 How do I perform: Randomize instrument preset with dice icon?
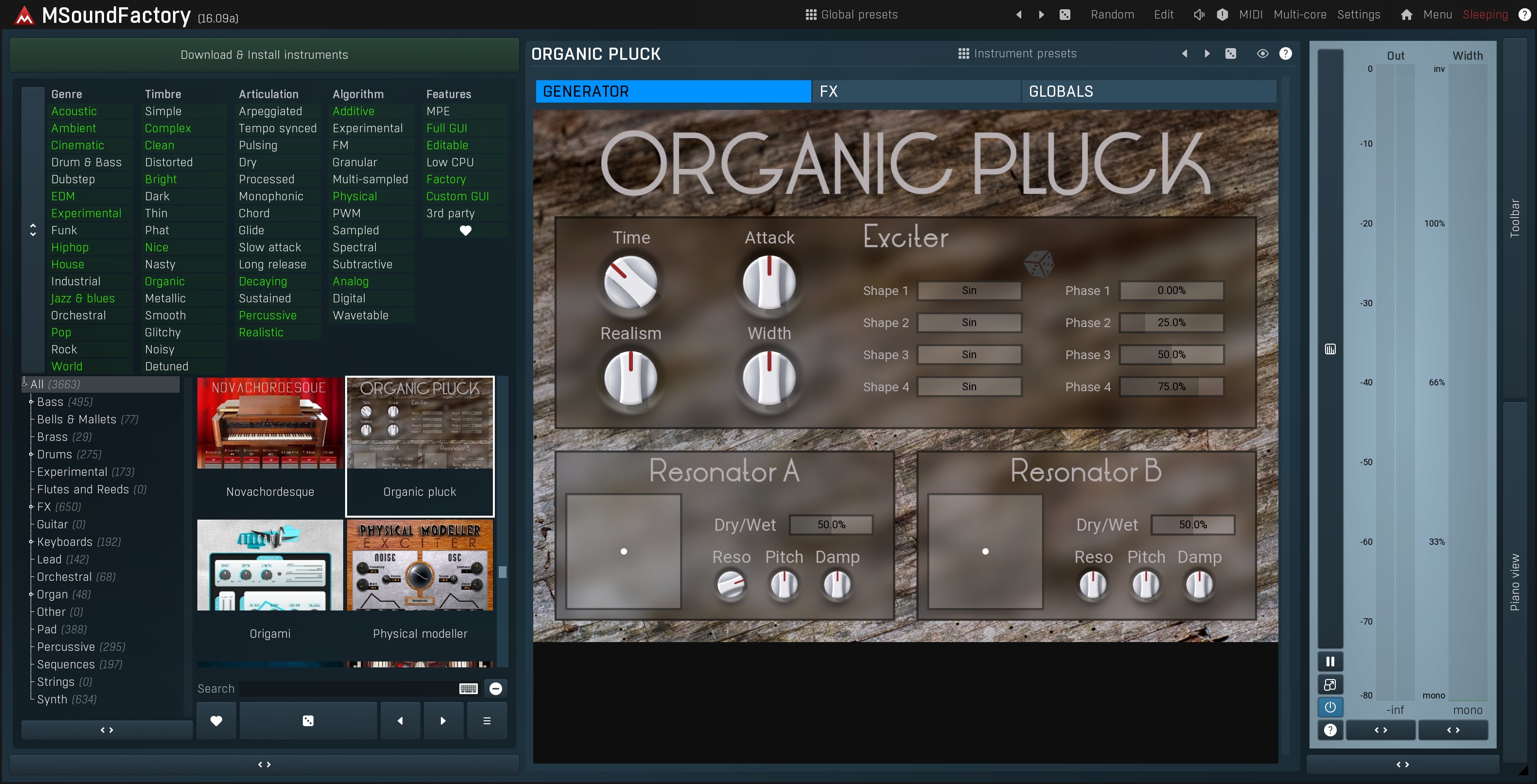1230,53
